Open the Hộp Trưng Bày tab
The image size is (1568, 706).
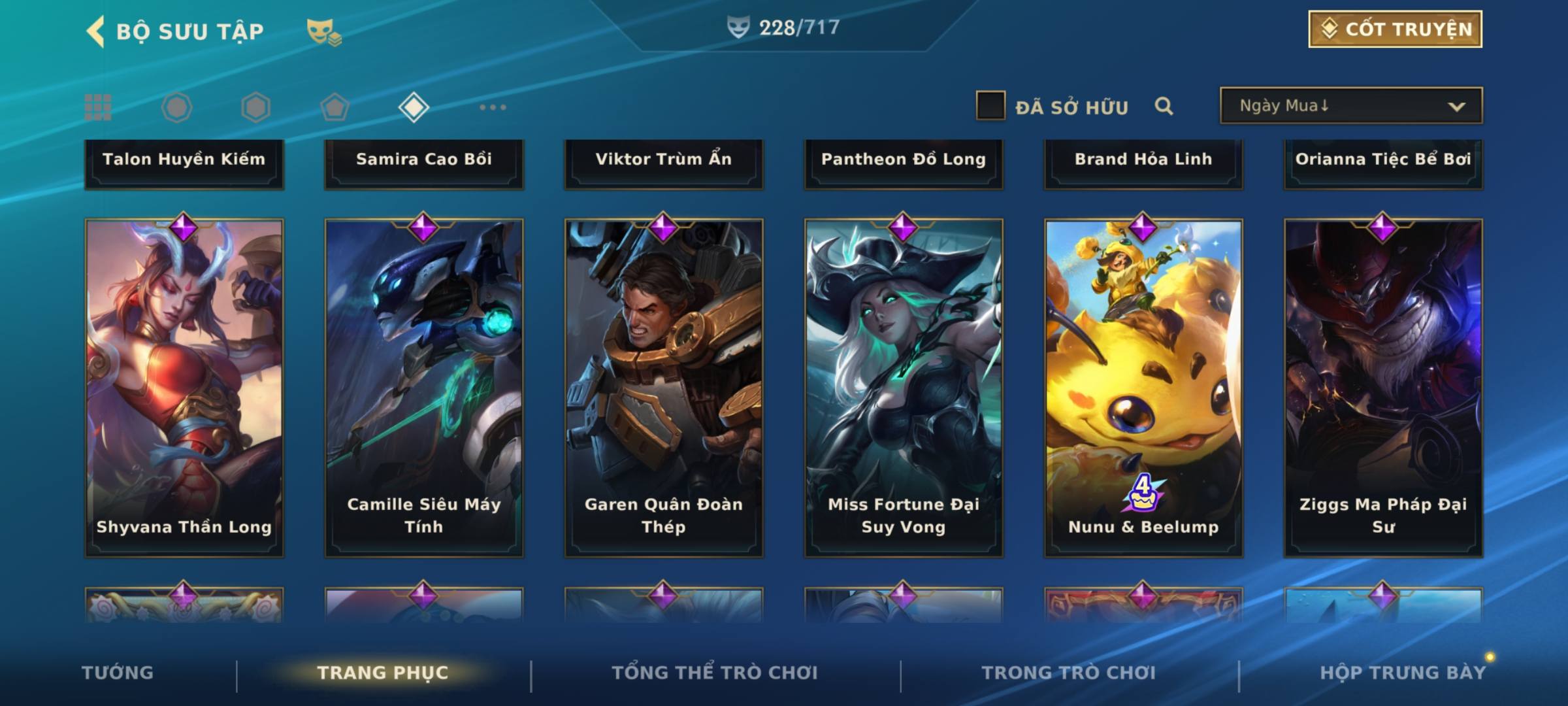[x=1403, y=673]
